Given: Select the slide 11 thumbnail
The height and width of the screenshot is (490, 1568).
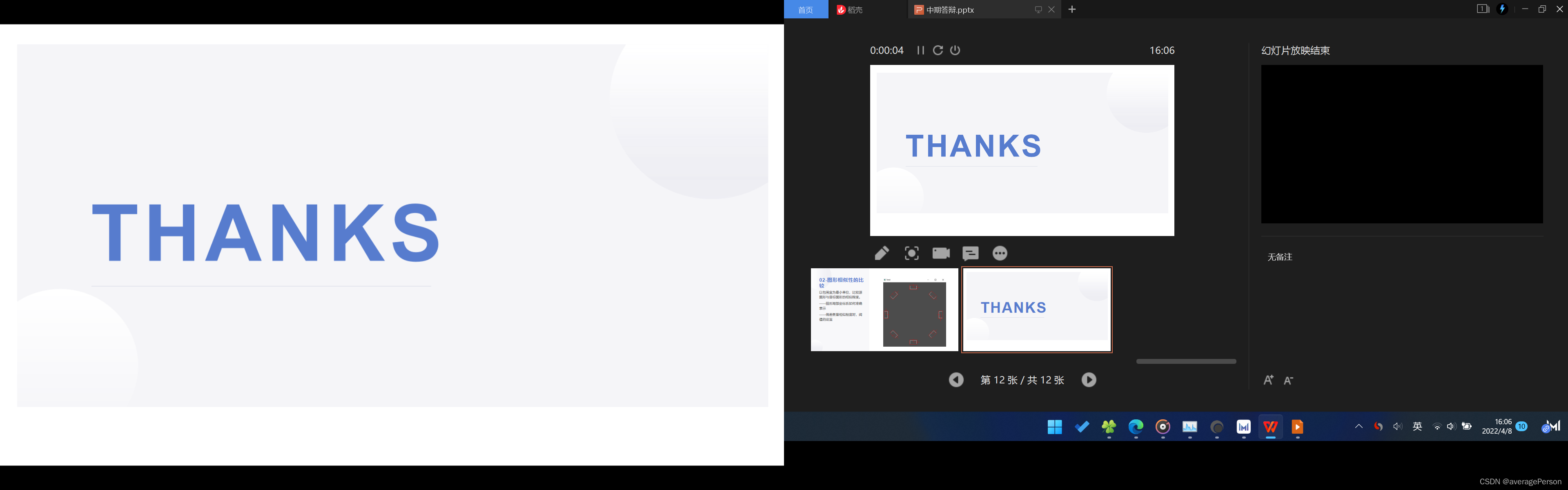Looking at the screenshot, I should (884, 310).
